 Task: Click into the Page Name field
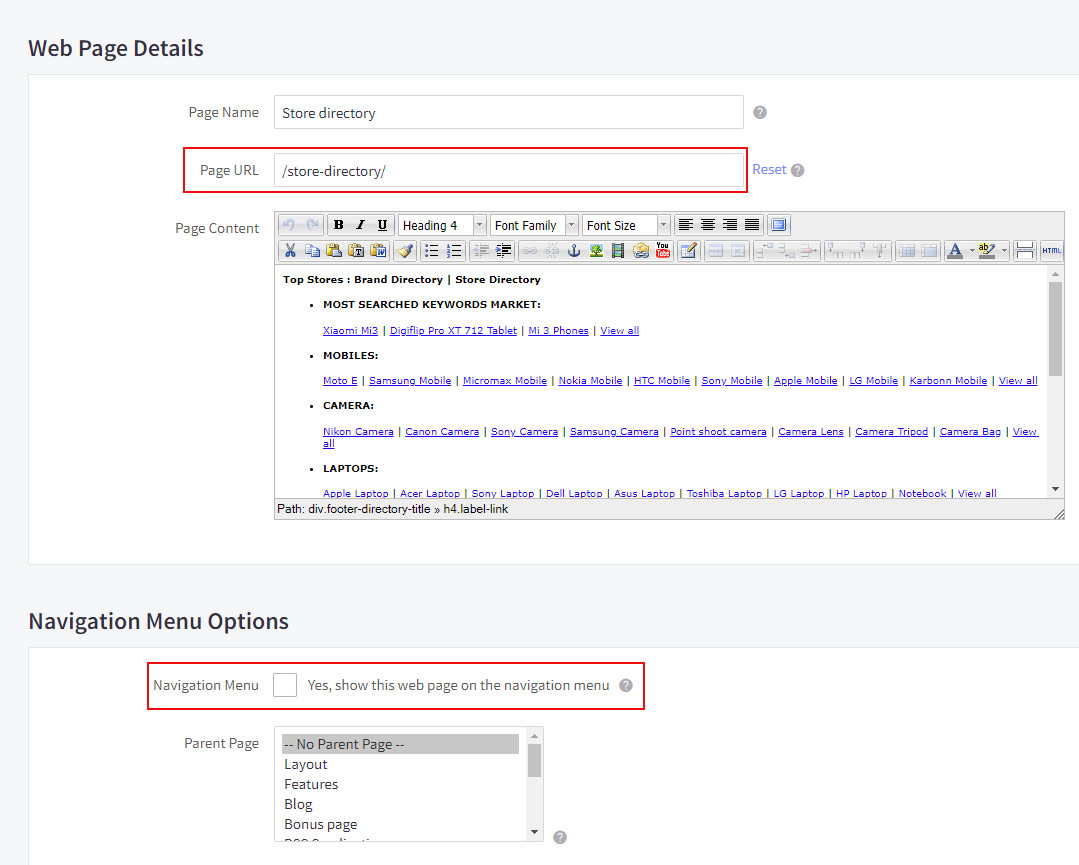(508, 113)
